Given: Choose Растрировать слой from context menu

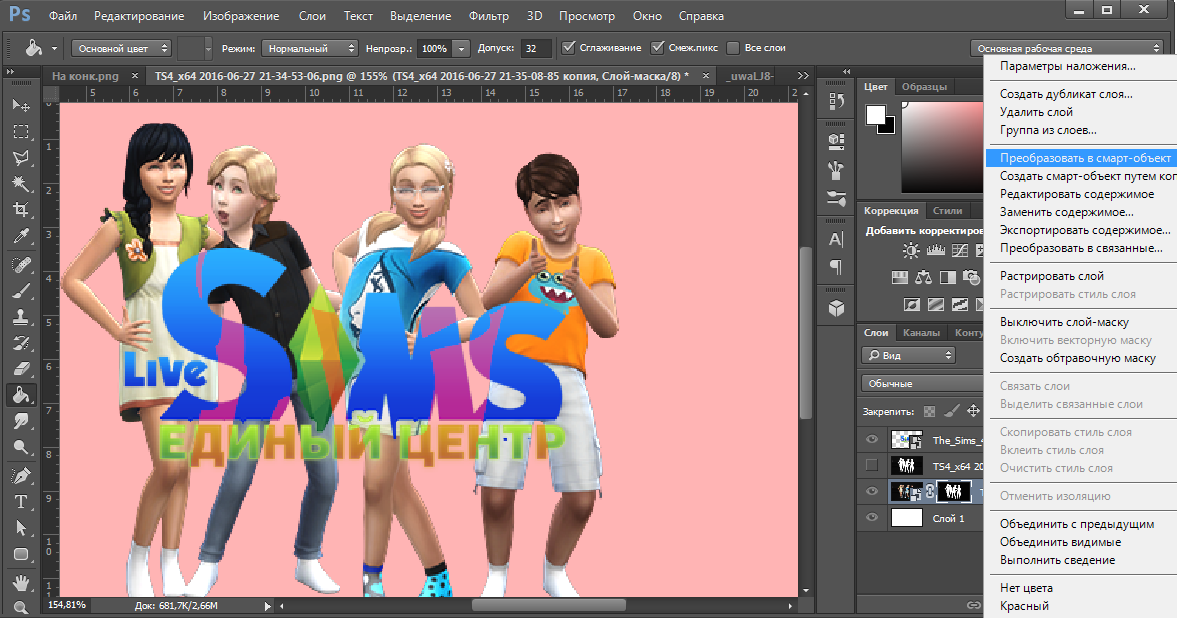Looking at the screenshot, I should pyautogui.click(x=1052, y=276).
